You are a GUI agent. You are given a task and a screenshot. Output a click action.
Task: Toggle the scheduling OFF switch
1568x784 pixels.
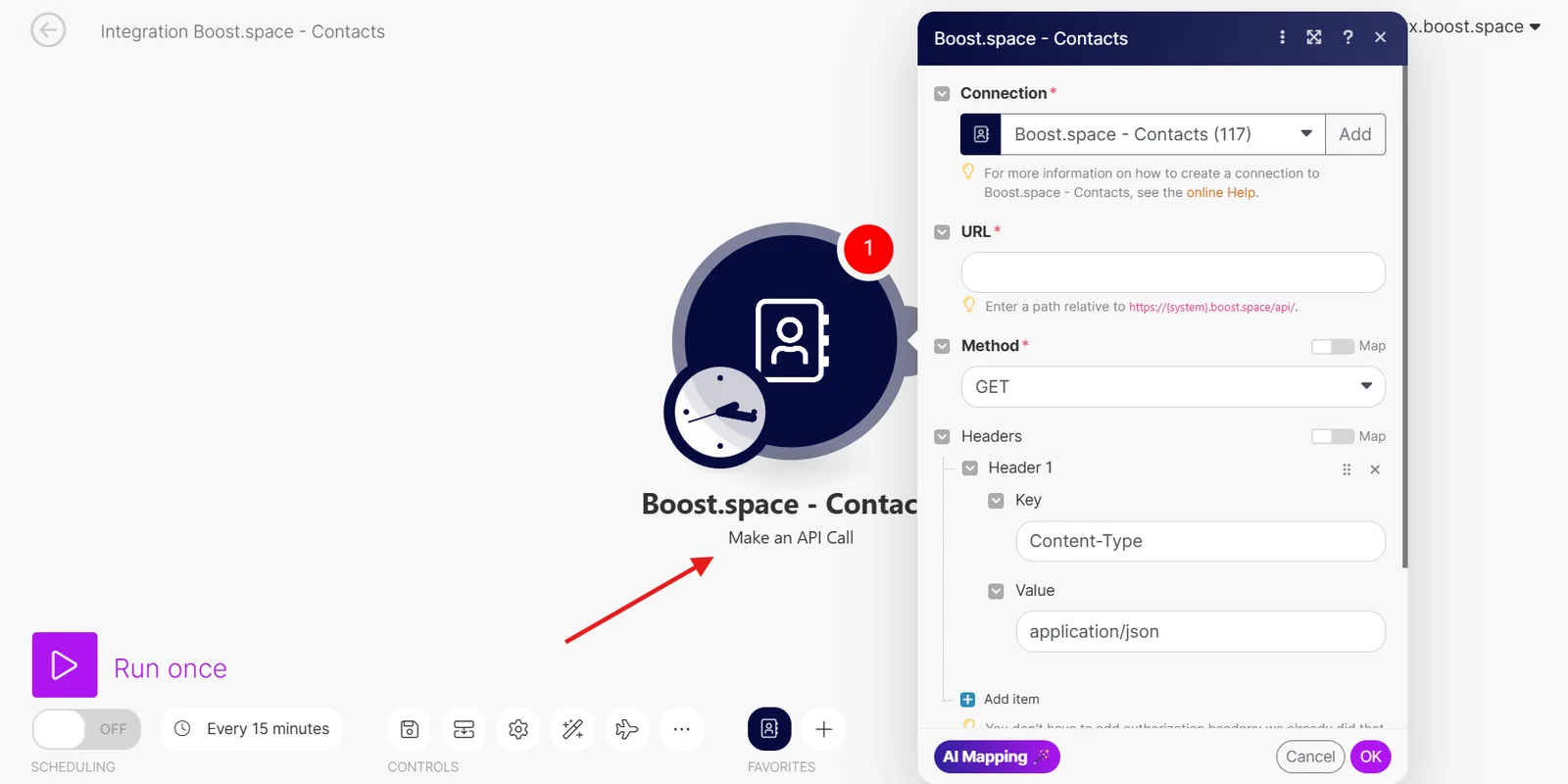click(86, 729)
